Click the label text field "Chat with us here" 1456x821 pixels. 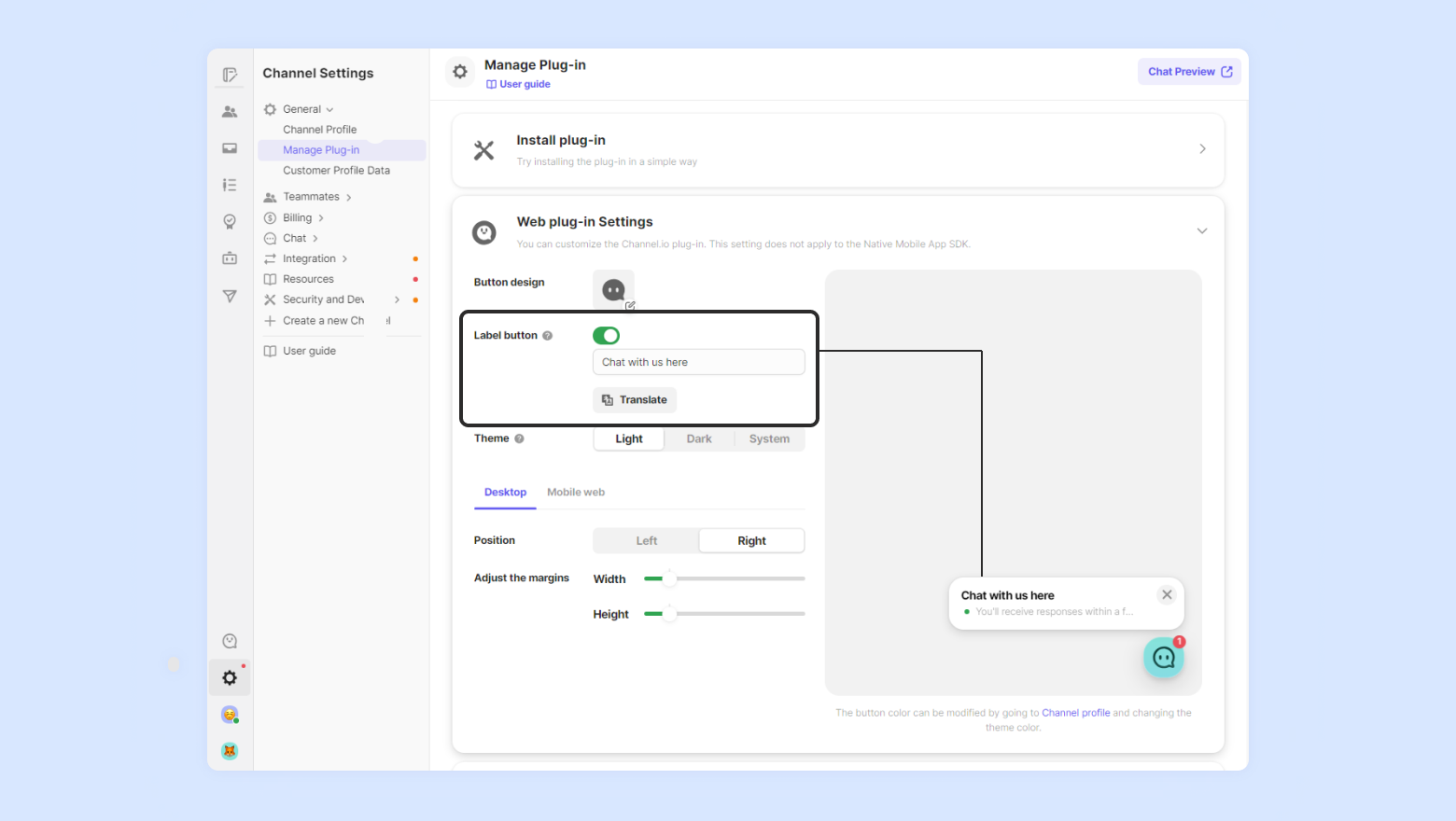click(x=698, y=363)
